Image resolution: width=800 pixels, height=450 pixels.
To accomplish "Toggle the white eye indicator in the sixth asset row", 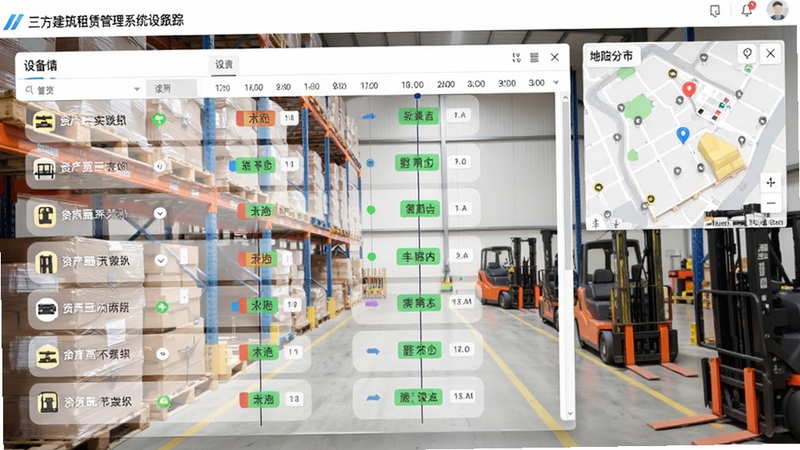I will 163,354.
